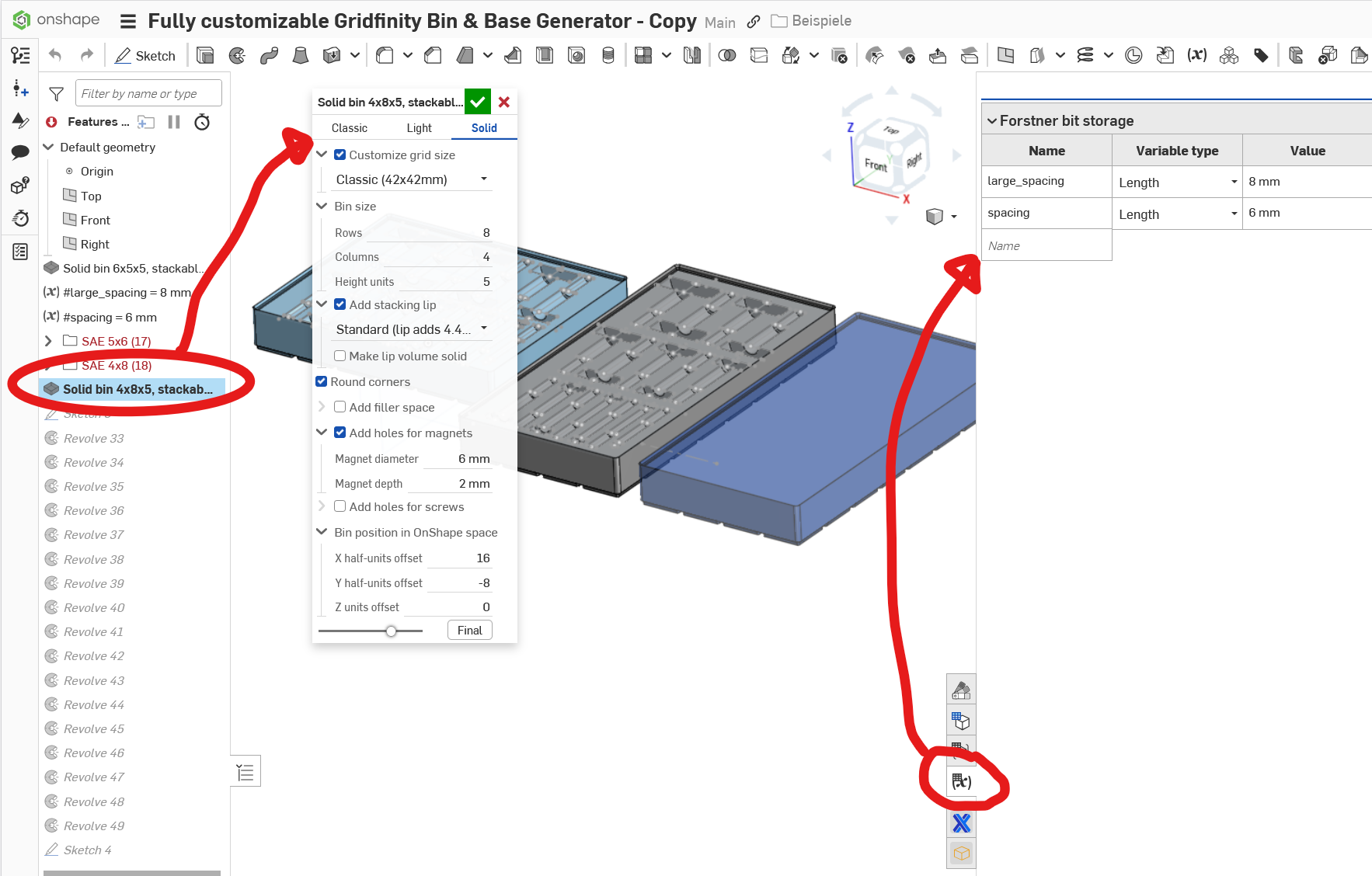Select the Hole tool
This screenshot has height=876, width=1372.
coord(576,55)
